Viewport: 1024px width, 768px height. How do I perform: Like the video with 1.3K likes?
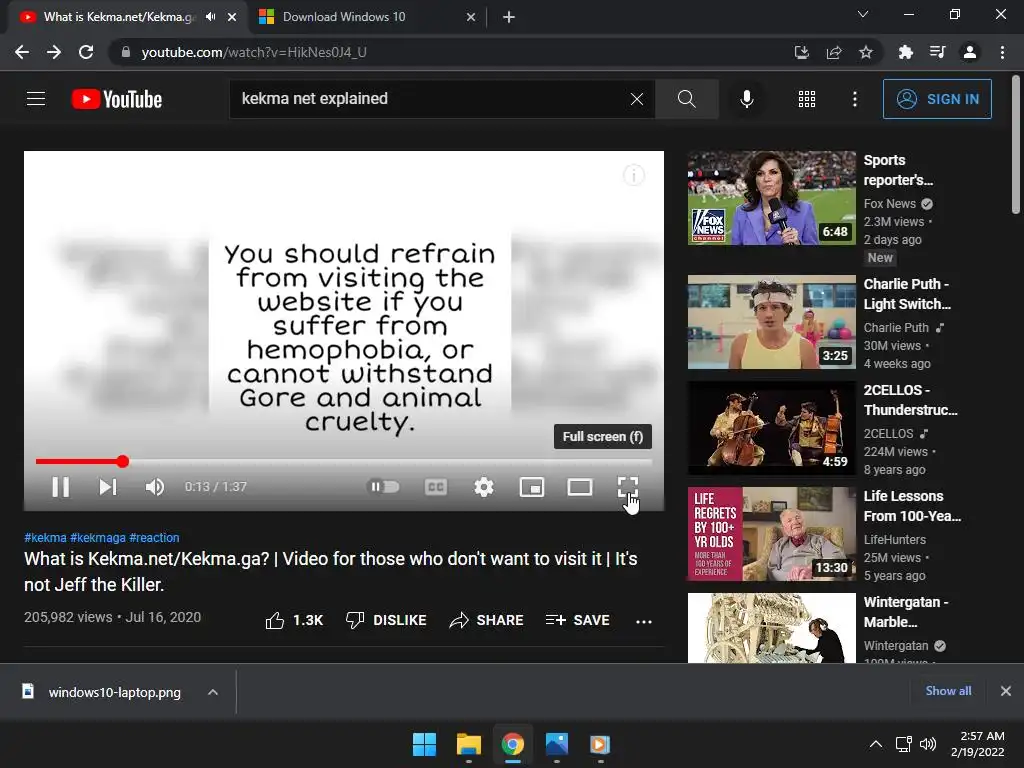294,620
